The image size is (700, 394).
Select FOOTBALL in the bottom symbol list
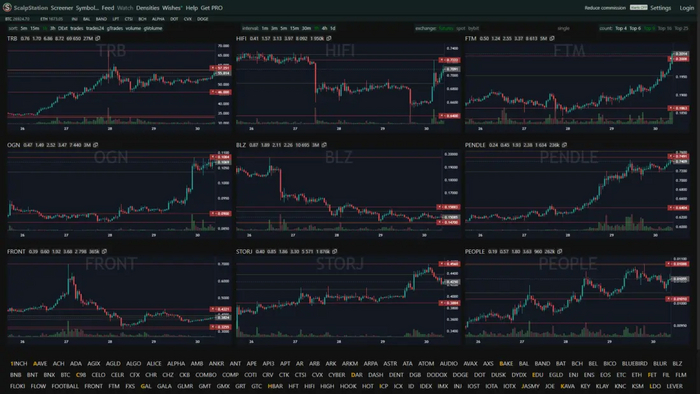pyautogui.click(x=65, y=386)
